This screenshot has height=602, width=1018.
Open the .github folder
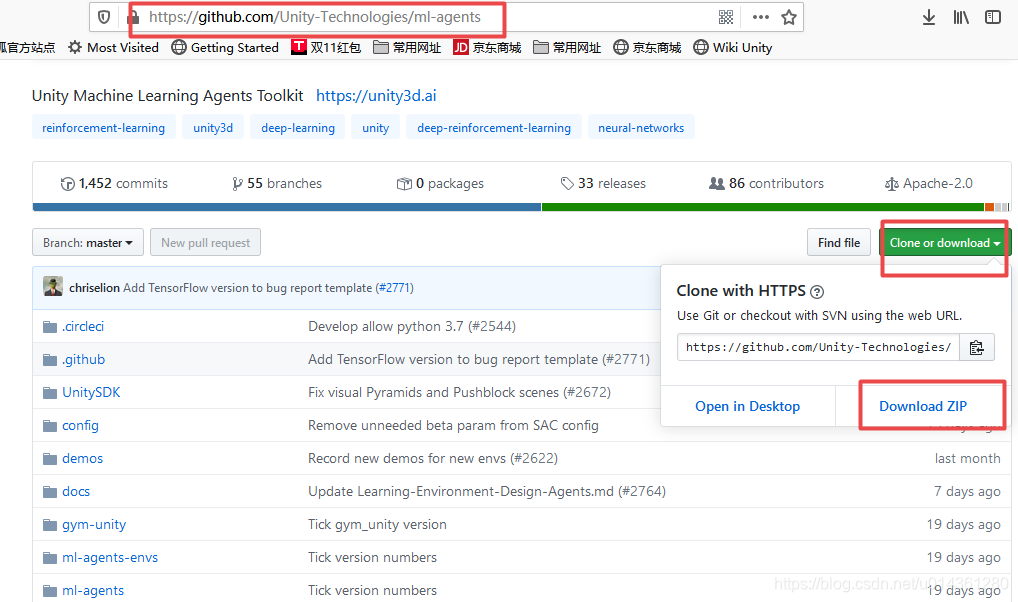pos(83,360)
